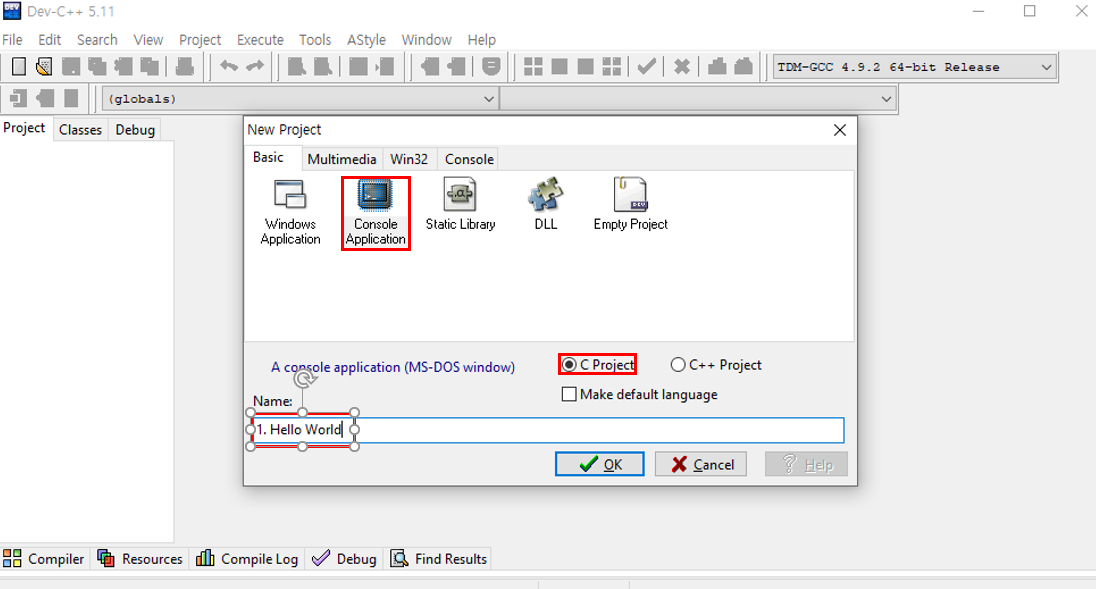Switch to the Multimedia tab
The image size is (1096, 589).
342,159
